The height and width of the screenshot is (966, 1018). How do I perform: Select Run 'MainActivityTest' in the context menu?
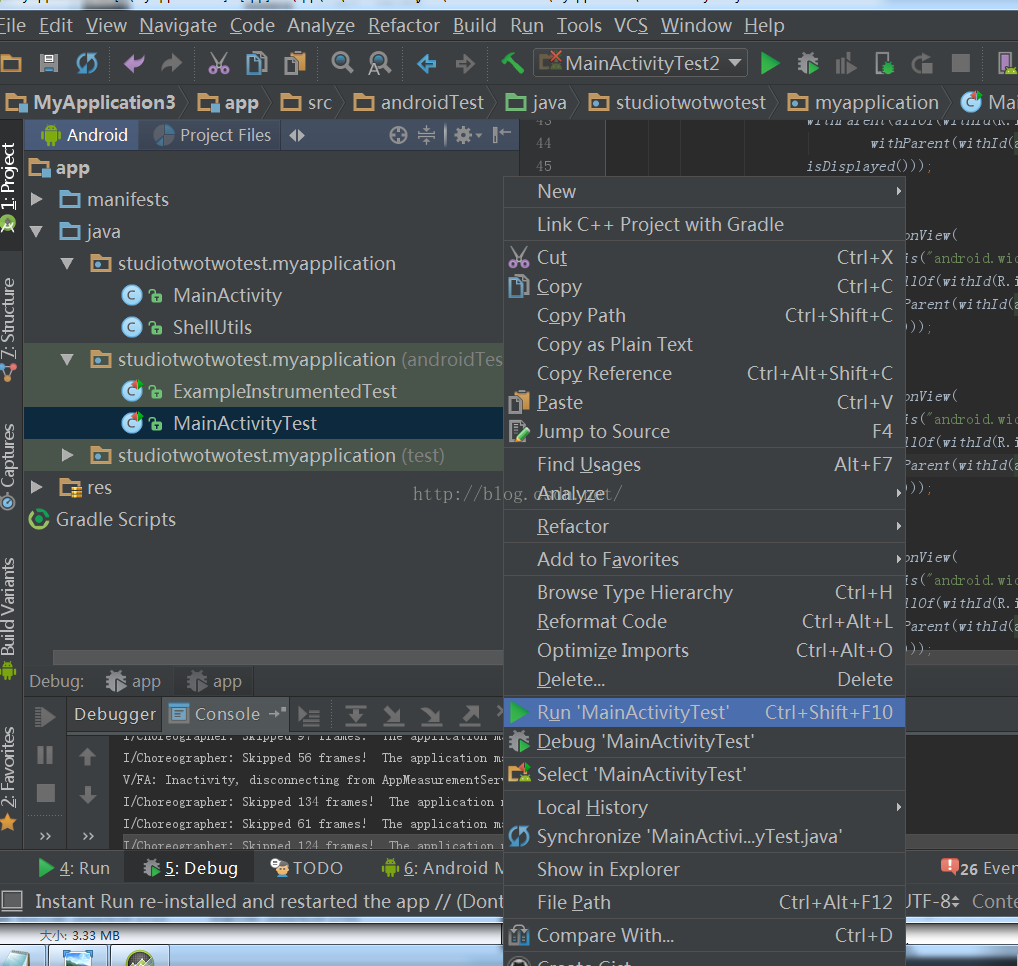(633, 712)
